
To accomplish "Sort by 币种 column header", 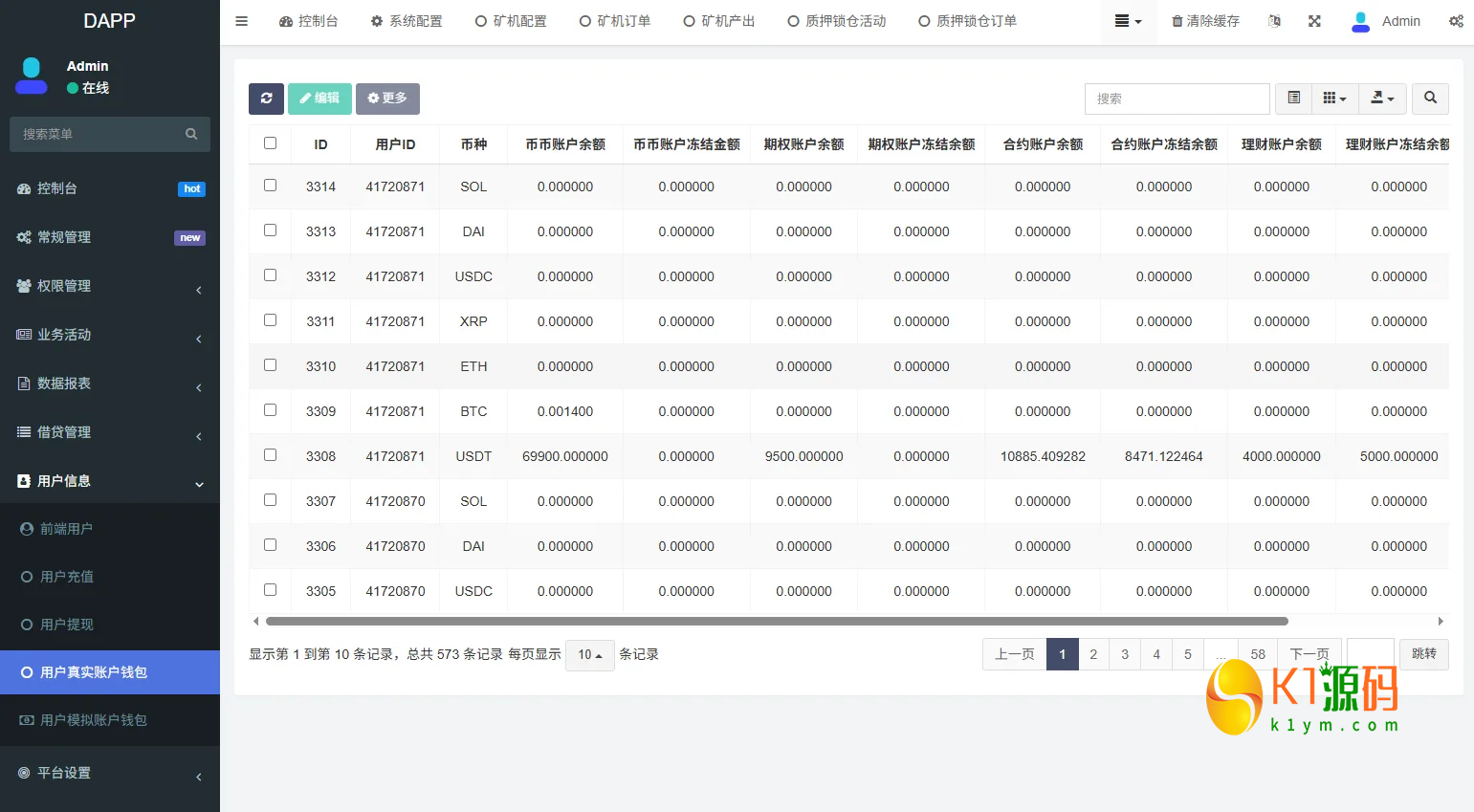I will [x=473, y=144].
